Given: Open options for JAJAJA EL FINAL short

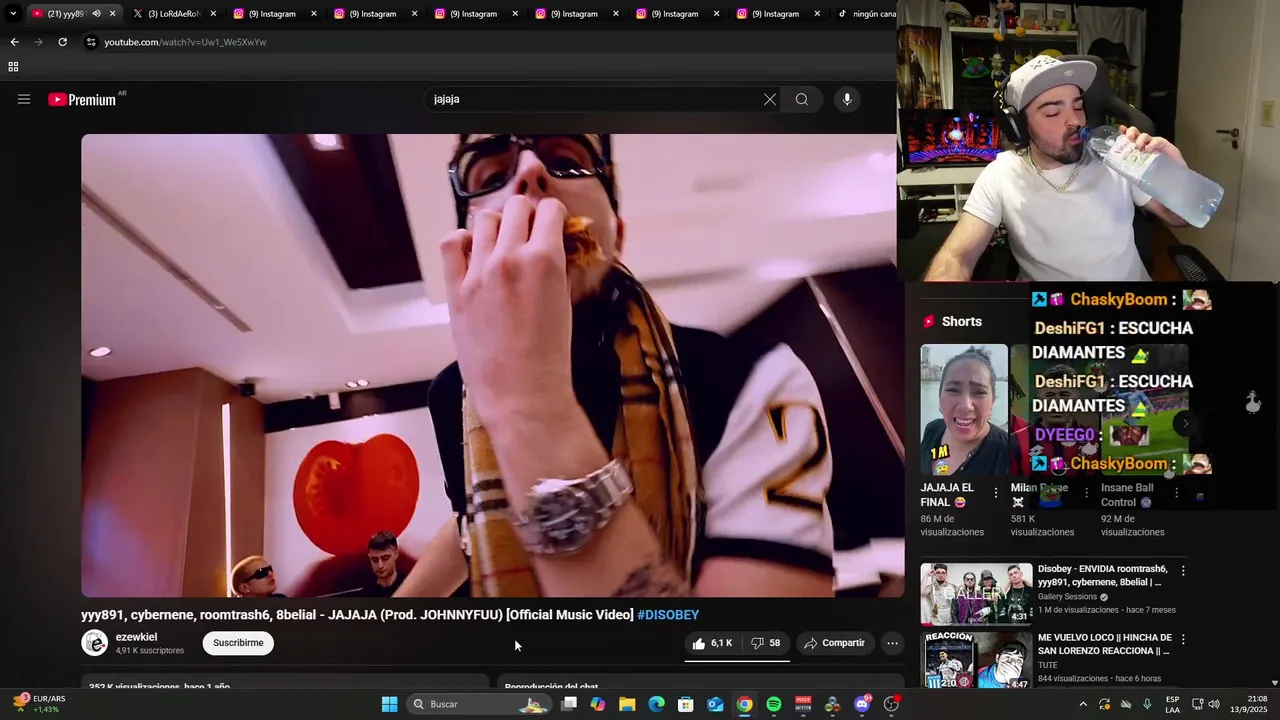Looking at the screenshot, I should pyautogui.click(x=995, y=493).
